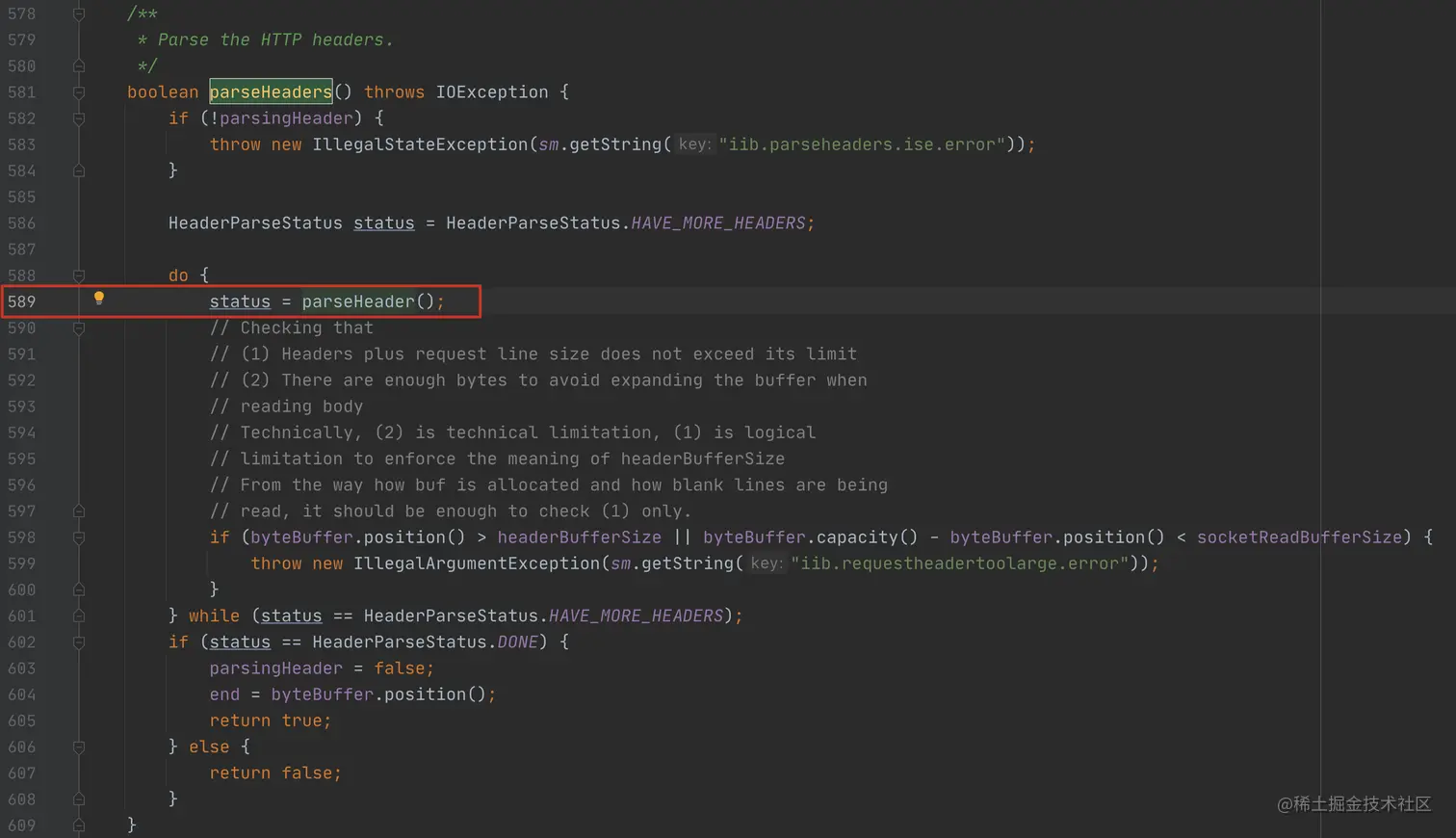Click the "Parse the HTTP headers." comment
Screen dimensions: 1456x838
[275, 39]
